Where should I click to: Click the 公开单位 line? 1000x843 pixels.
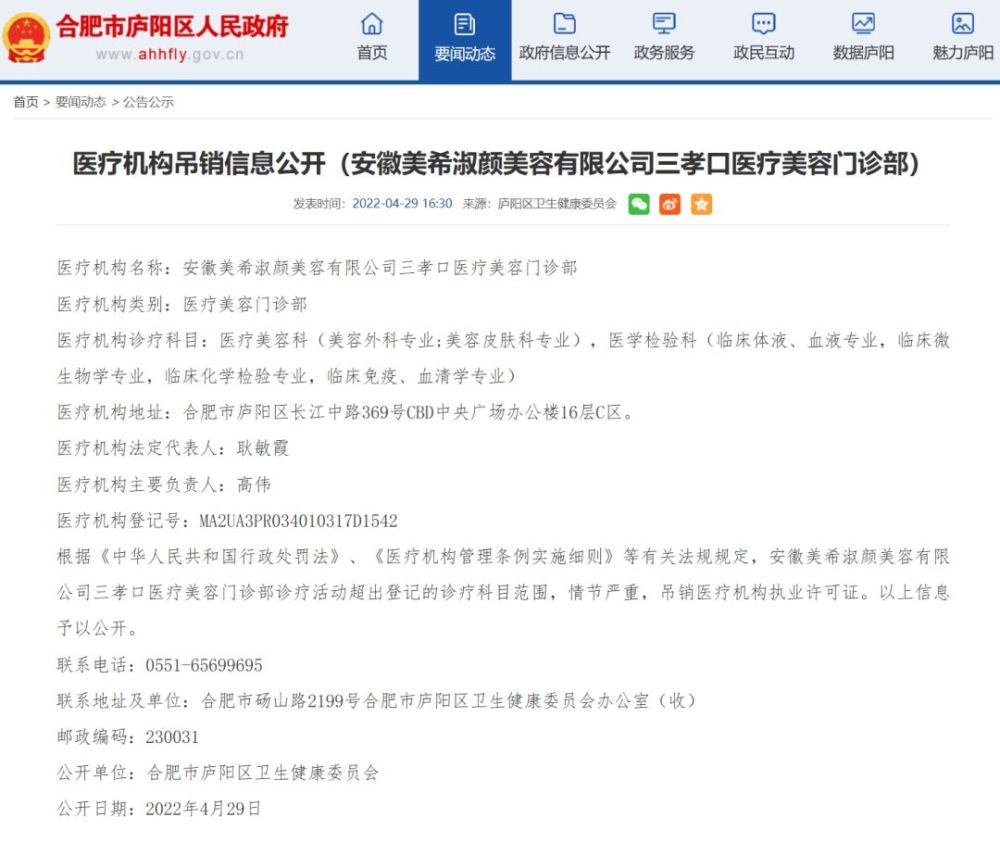218,773
